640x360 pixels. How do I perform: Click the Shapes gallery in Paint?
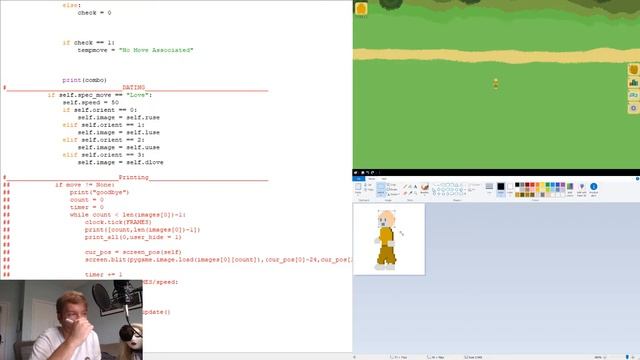(x=448, y=190)
